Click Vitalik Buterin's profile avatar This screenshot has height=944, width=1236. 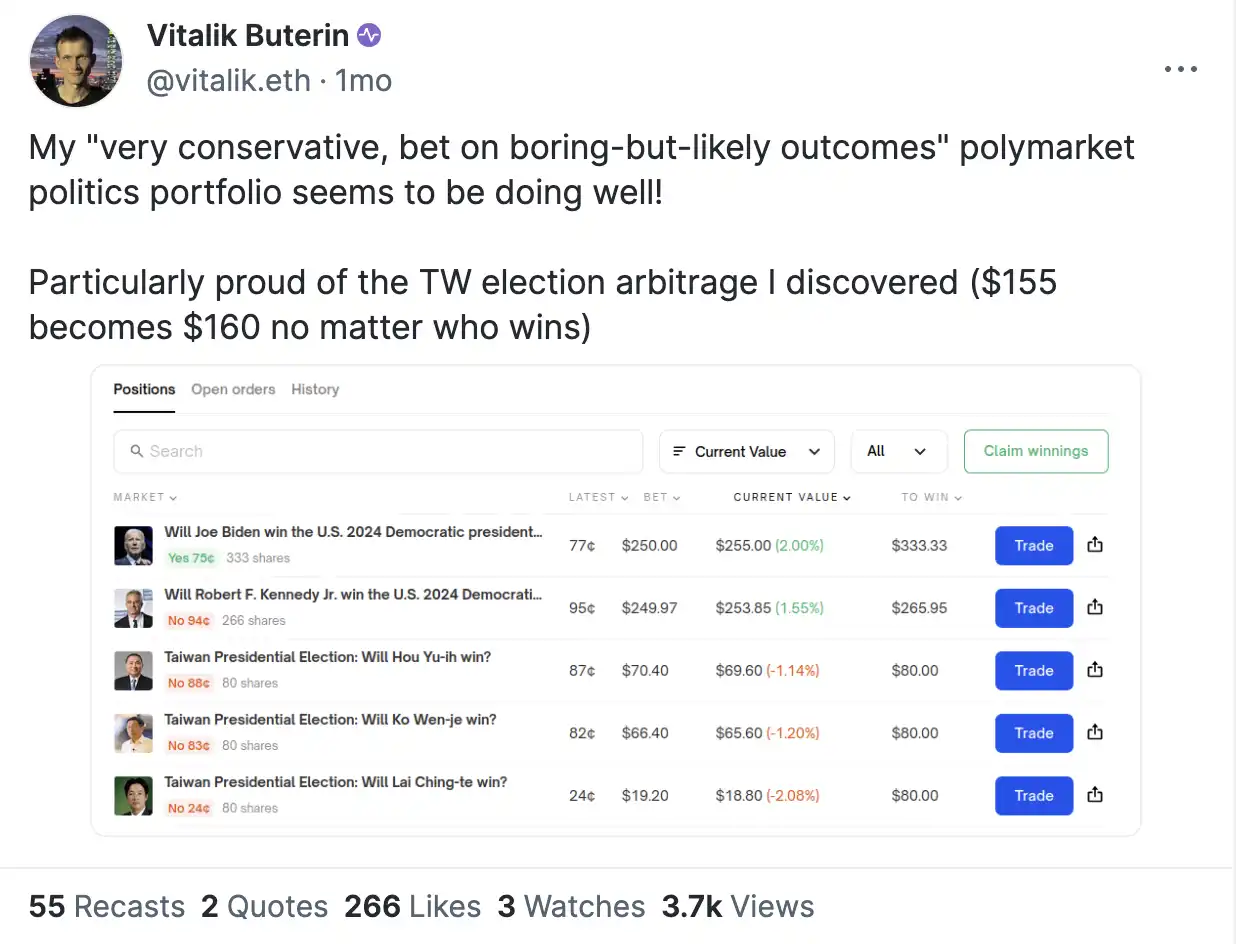[x=76, y=61]
